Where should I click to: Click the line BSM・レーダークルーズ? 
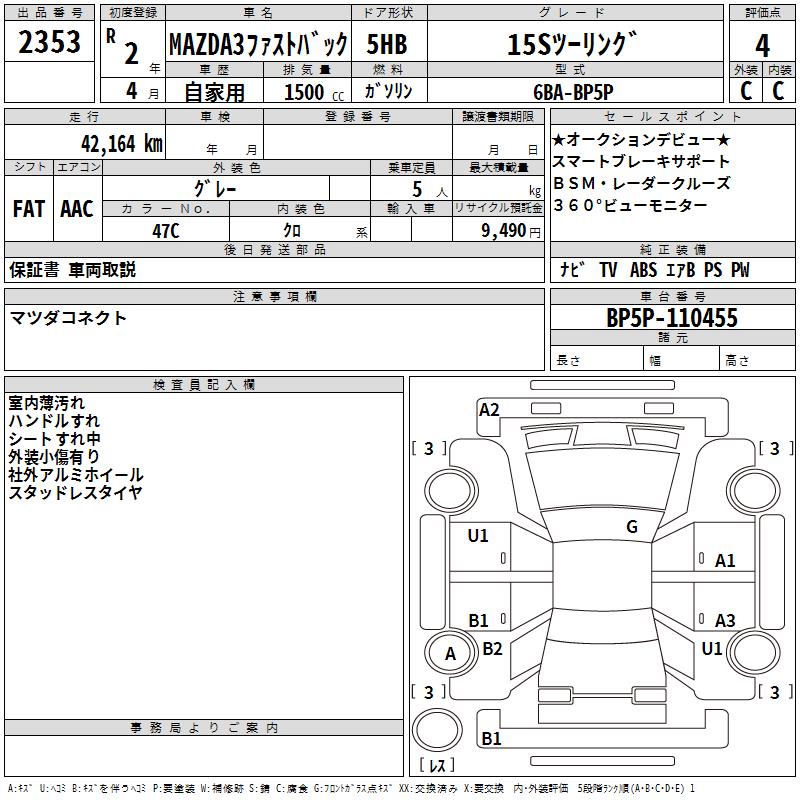point(642,183)
